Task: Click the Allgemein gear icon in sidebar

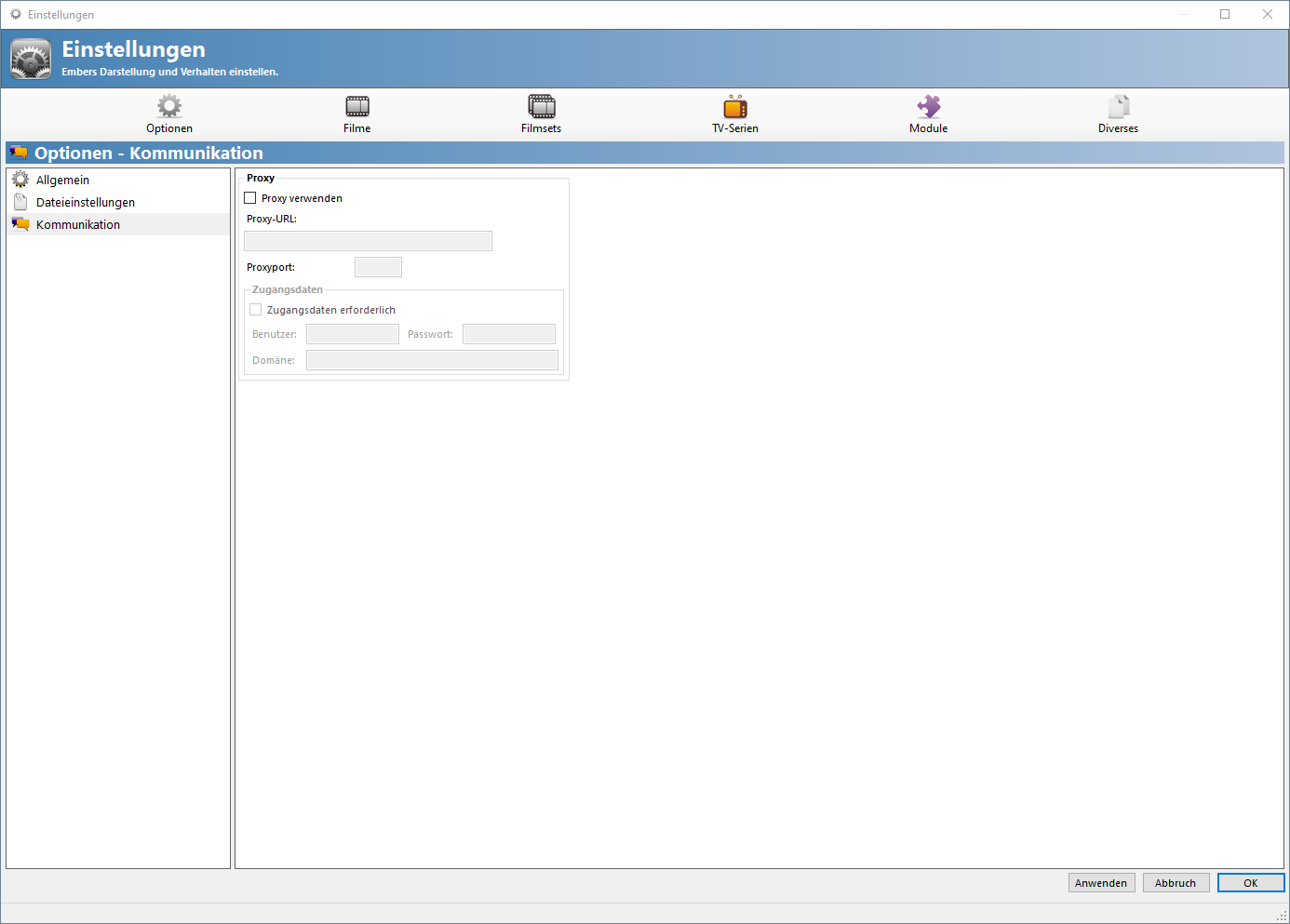Action: pos(20,180)
